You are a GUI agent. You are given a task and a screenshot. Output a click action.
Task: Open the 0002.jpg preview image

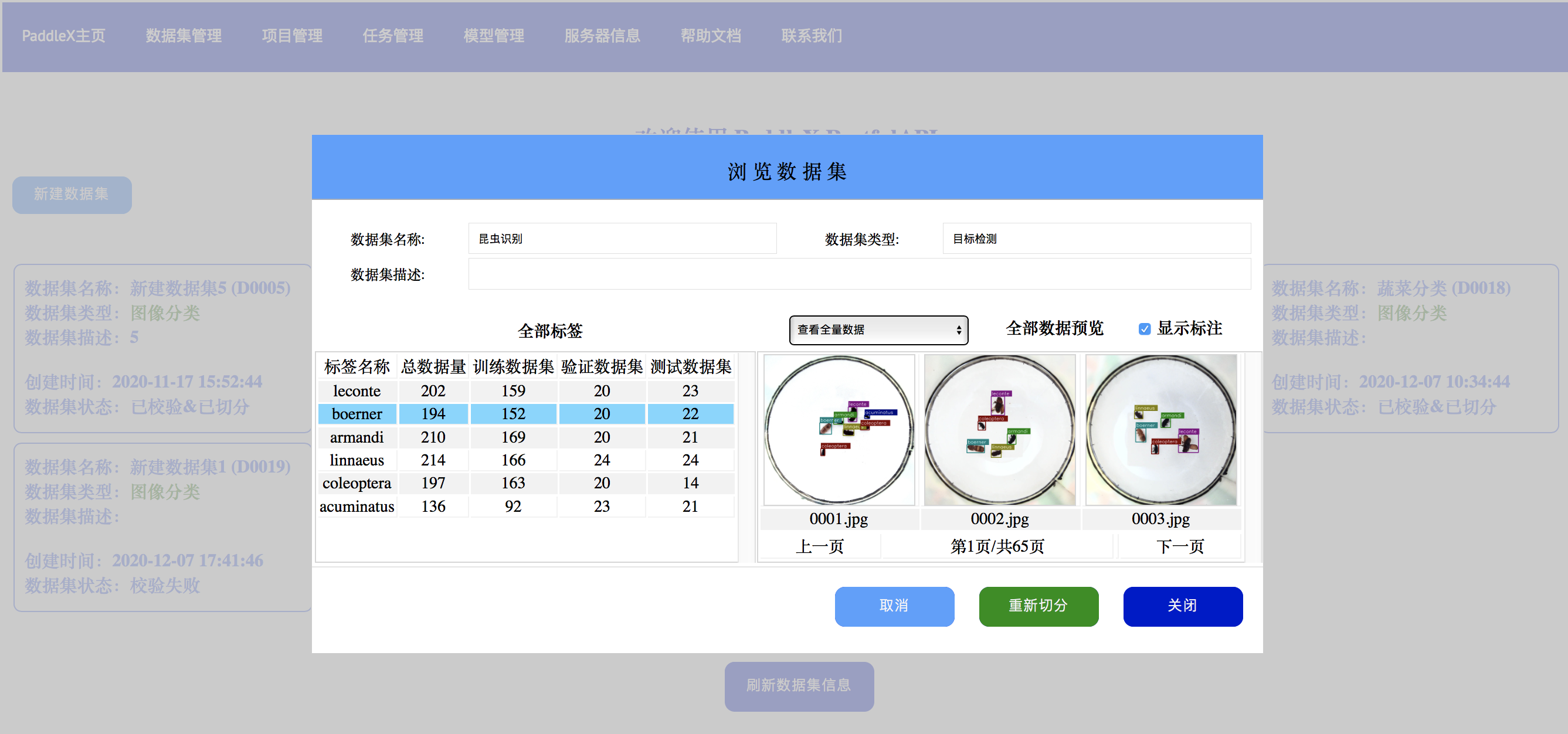[x=999, y=430]
